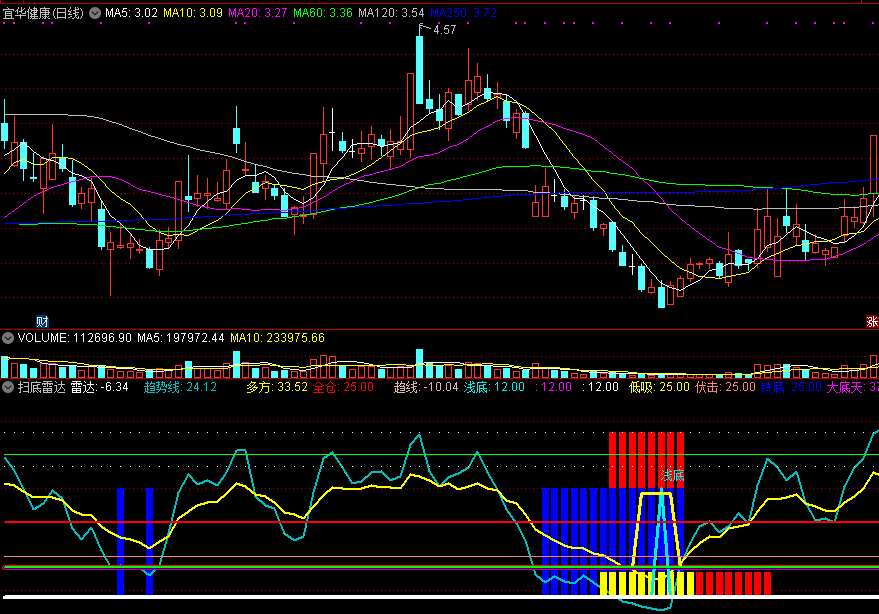The image size is (879, 614).
Task: Expand the dropdown beside 宜华健康(日线) title
Action: click(x=95, y=13)
